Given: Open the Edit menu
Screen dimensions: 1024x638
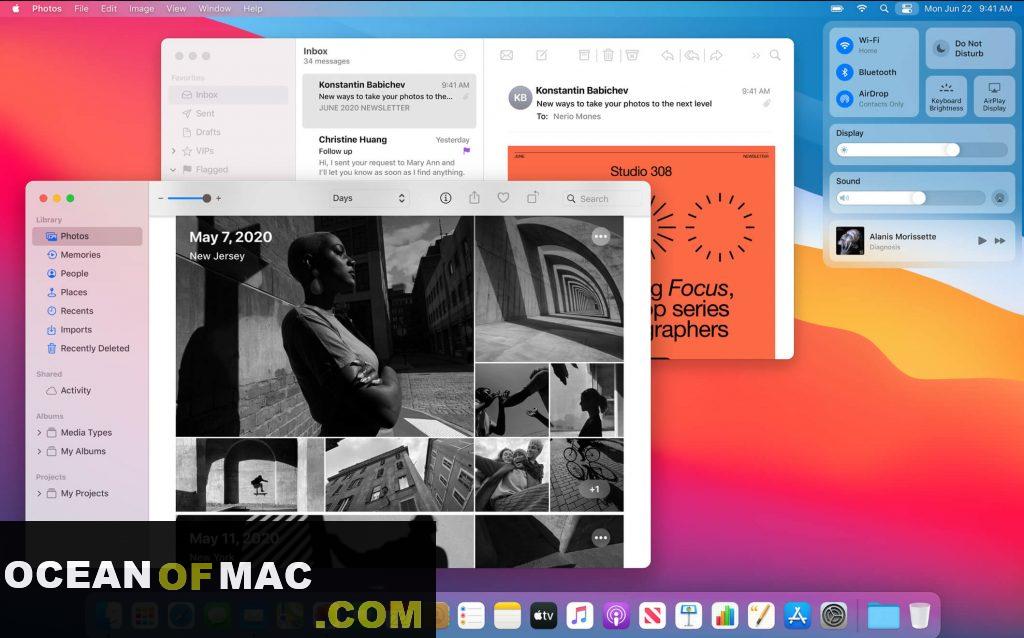Looking at the screenshot, I should click(109, 8).
